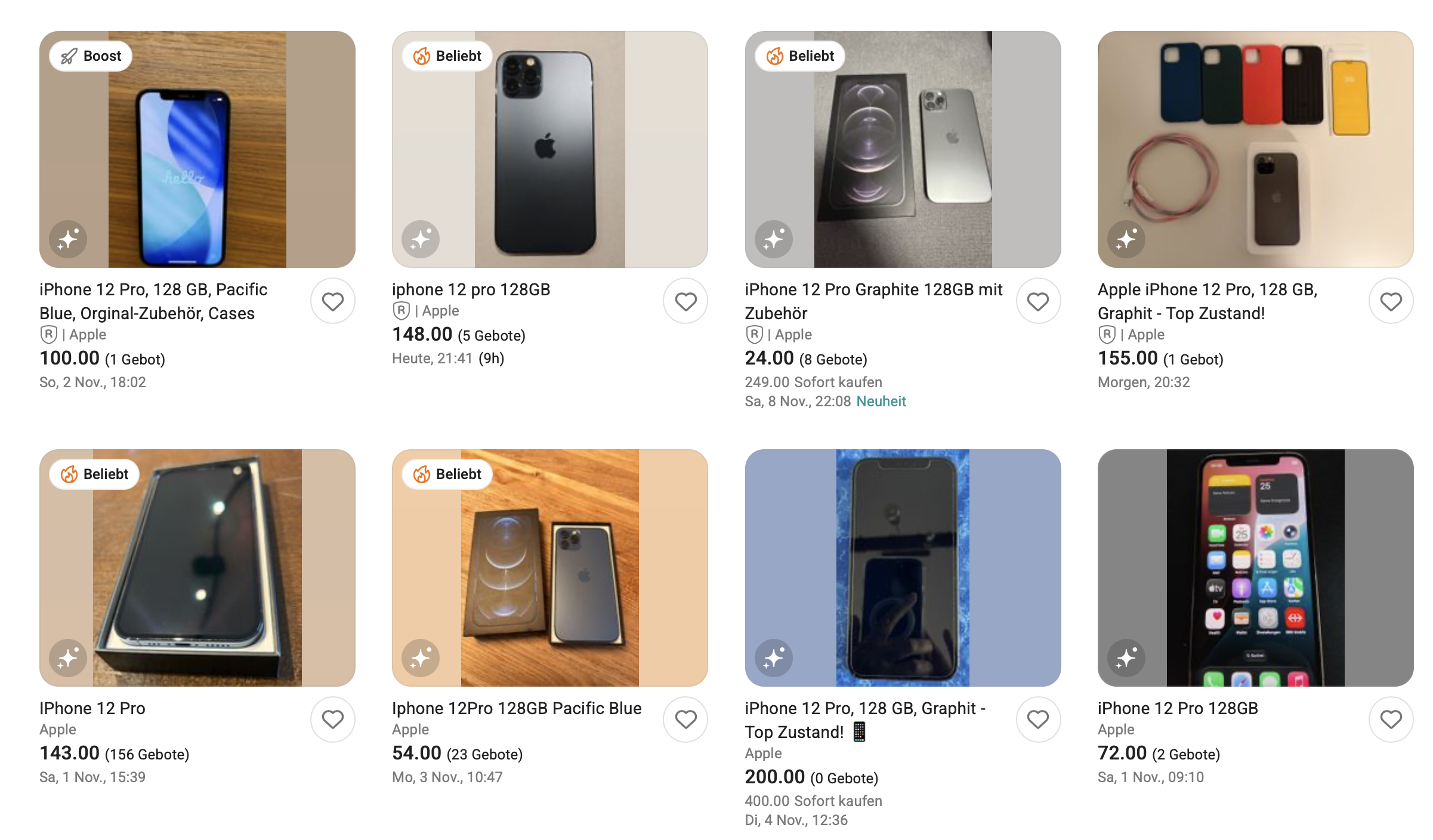This screenshot has width=1433, height=840.
Task: Click sparkle icon on Graphite box photo
Action: click(773, 239)
